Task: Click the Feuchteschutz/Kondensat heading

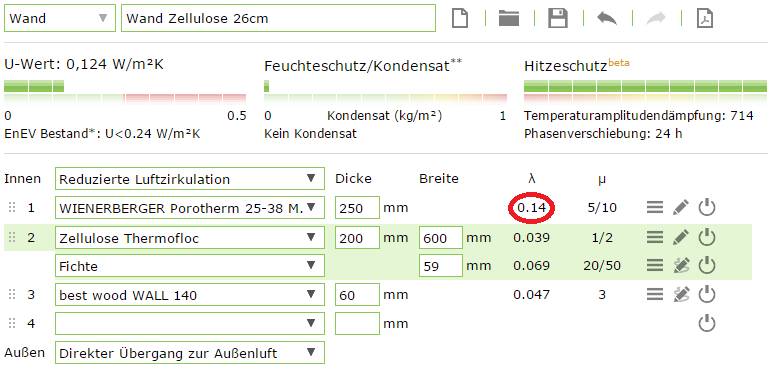Action: point(363,66)
